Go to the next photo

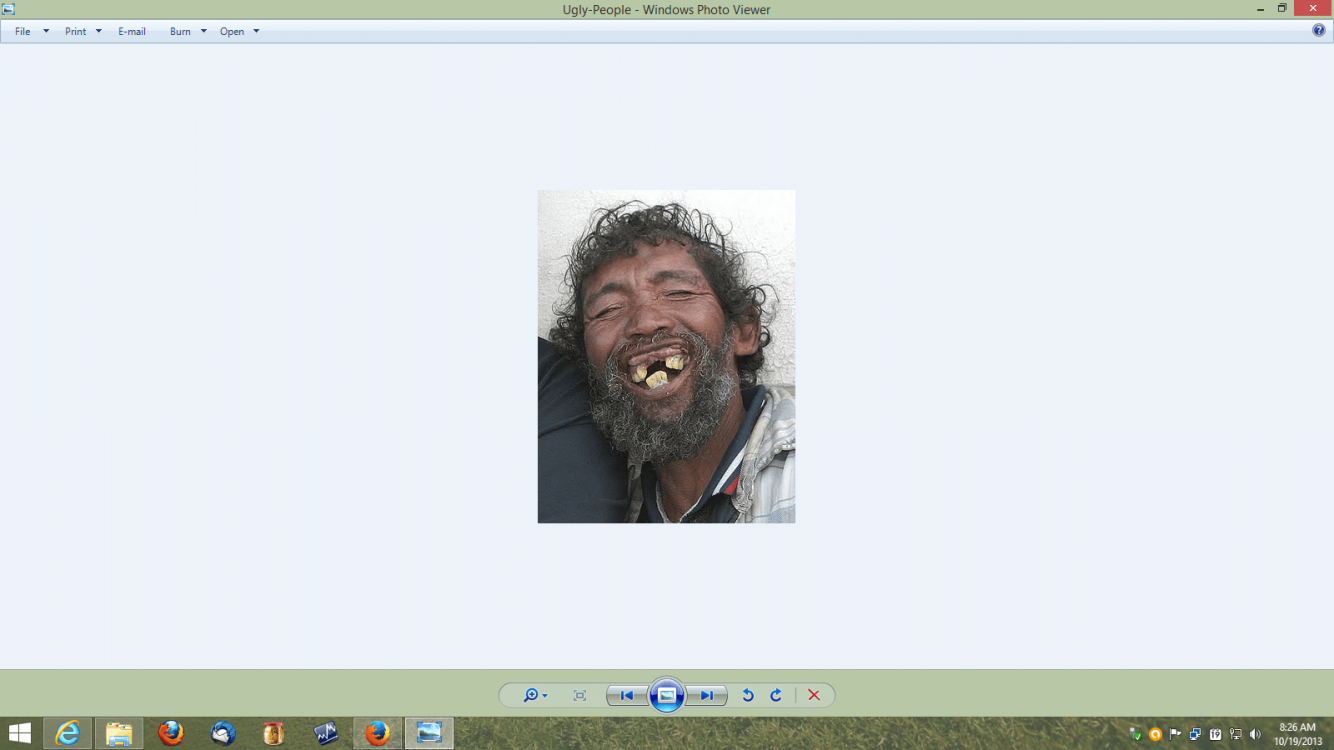tap(707, 695)
